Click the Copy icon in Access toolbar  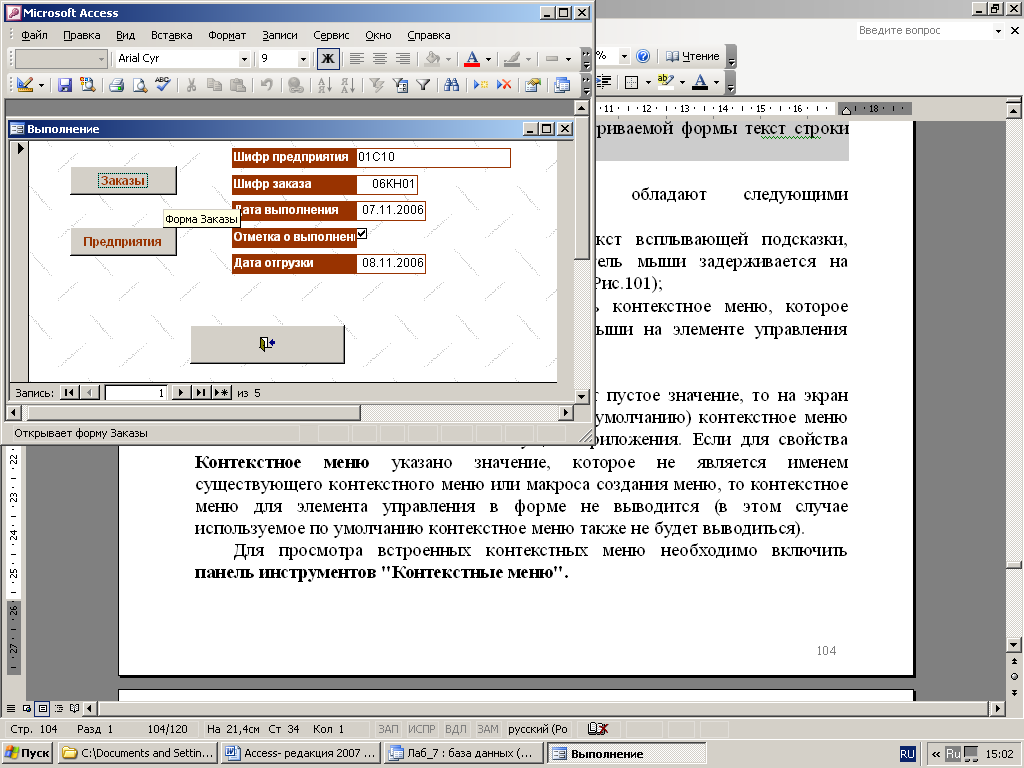coord(214,84)
